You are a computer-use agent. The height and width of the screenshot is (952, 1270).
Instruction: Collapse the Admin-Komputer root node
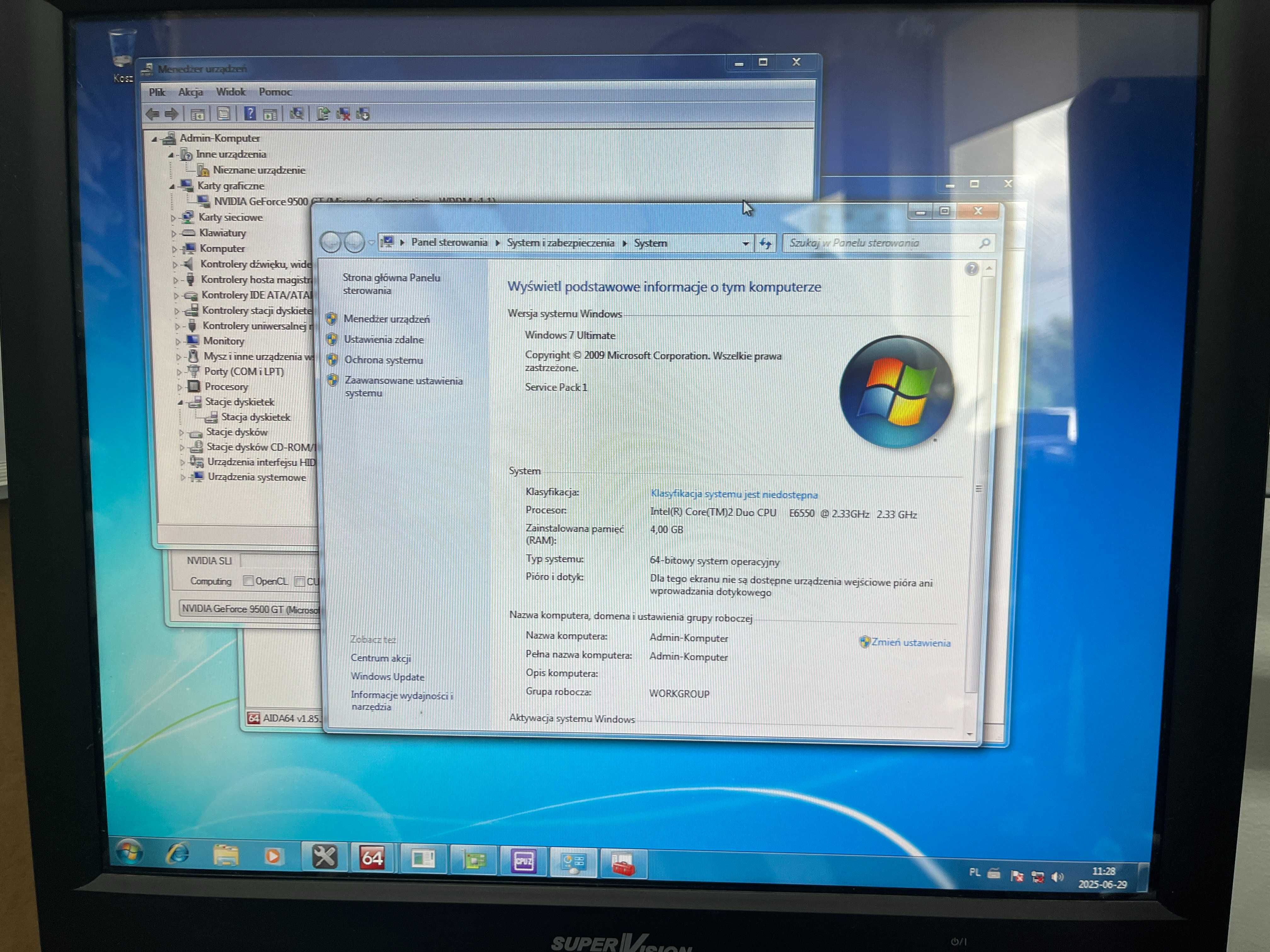pyautogui.click(x=154, y=139)
